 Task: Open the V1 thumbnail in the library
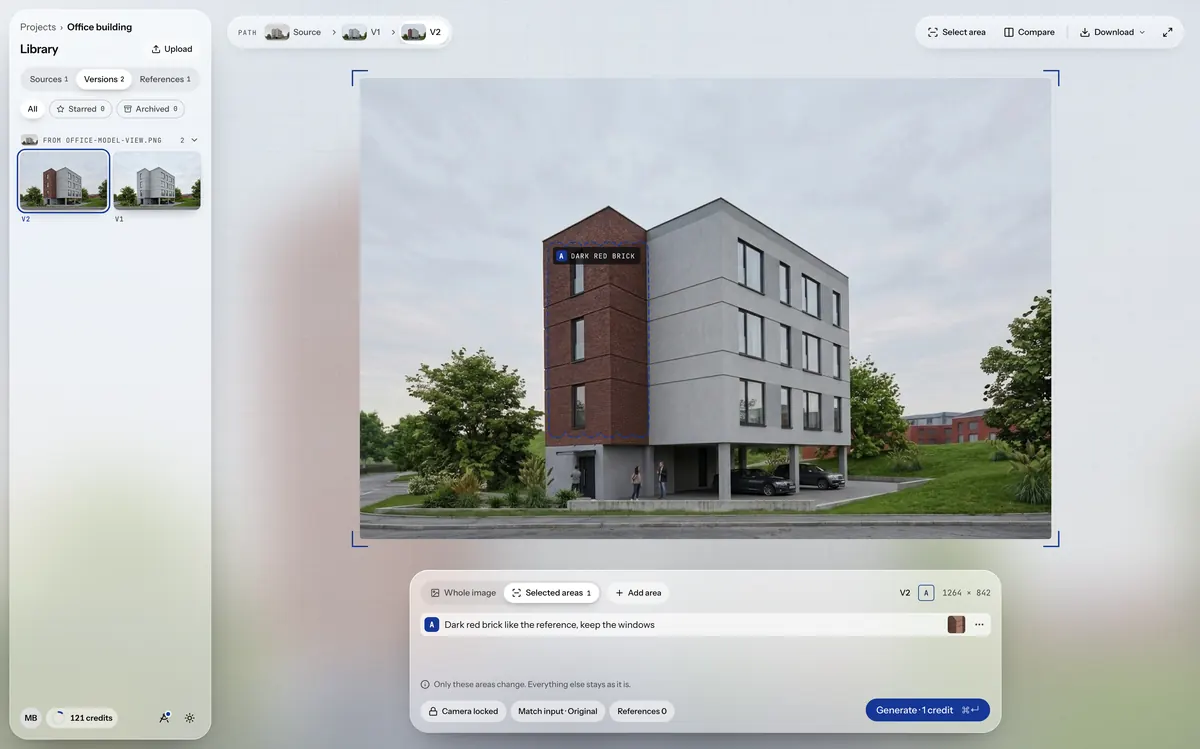click(157, 181)
